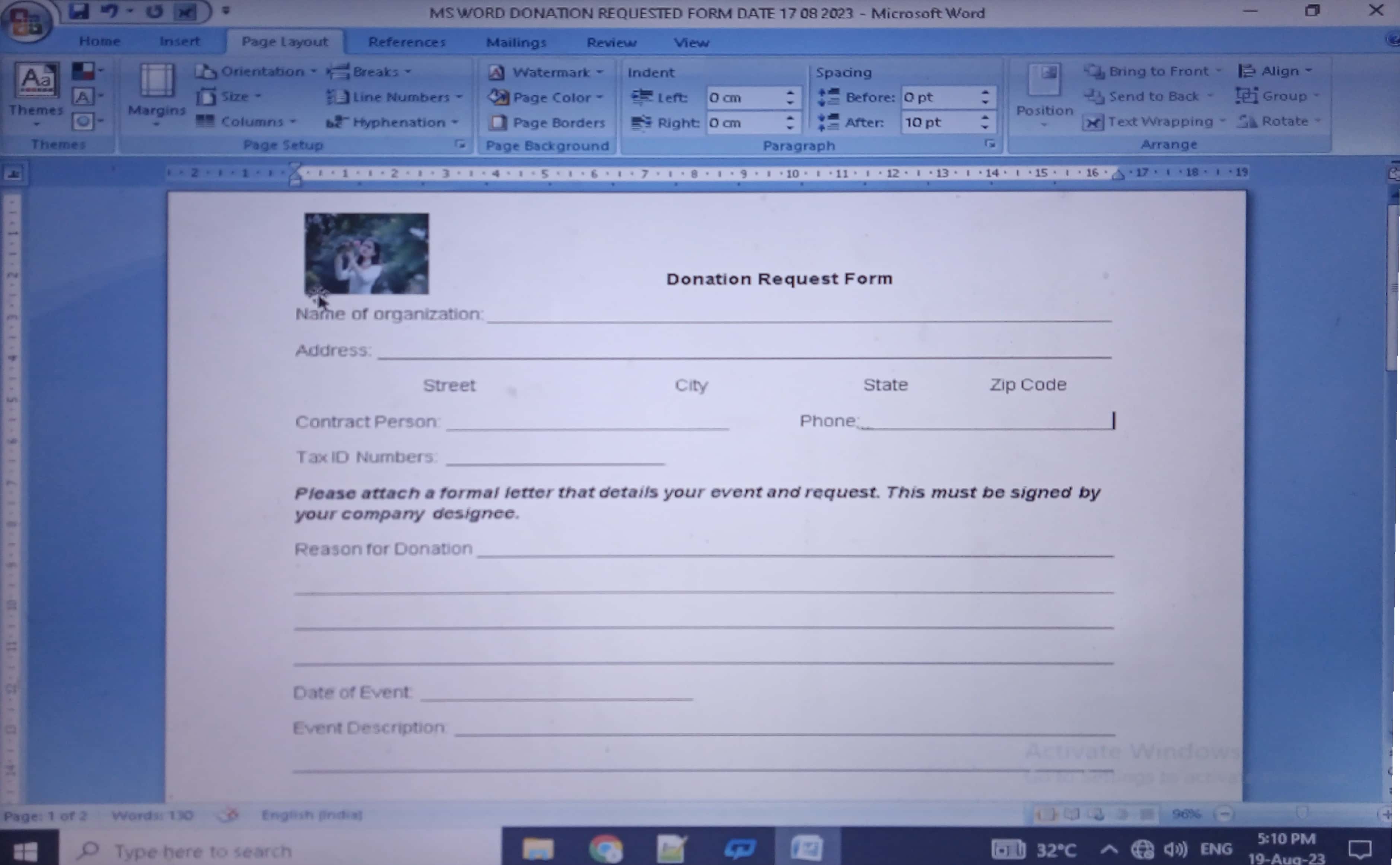The image size is (1400, 865).
Task: Click Google Chrome icon in taskbar
Action: [x=605, y=848]
